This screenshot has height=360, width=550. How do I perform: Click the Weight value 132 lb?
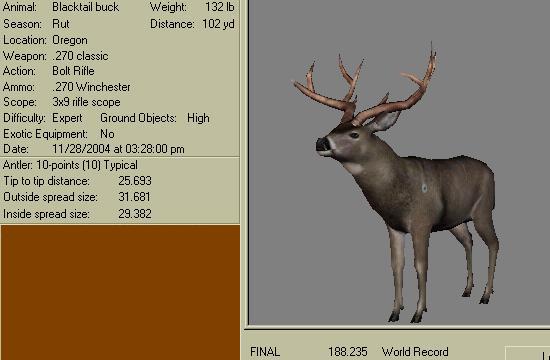[x=220, y=7]
